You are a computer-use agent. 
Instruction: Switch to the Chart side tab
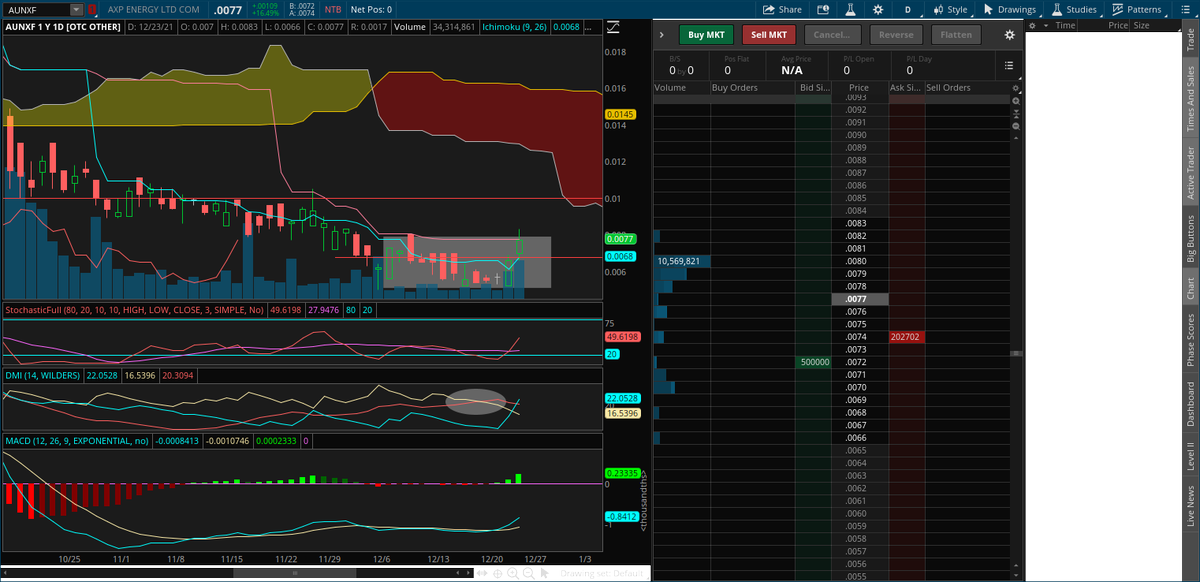pyautogui.click(x=1190, y=289)
